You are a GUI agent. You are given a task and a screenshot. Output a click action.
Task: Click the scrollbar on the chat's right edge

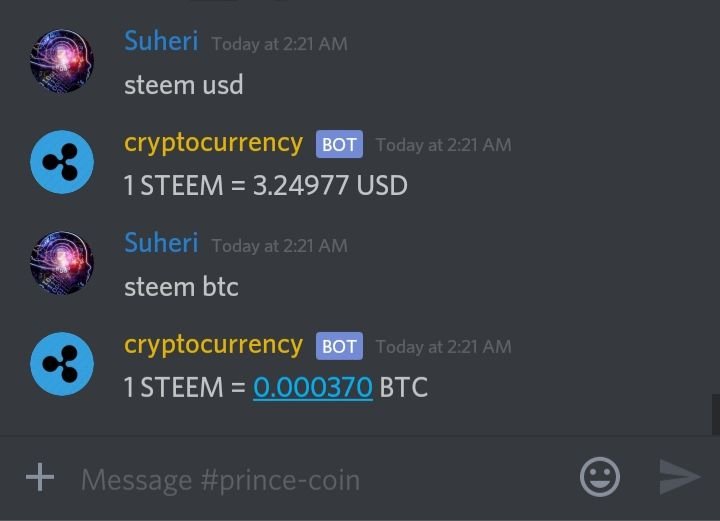tap(716, 414)
